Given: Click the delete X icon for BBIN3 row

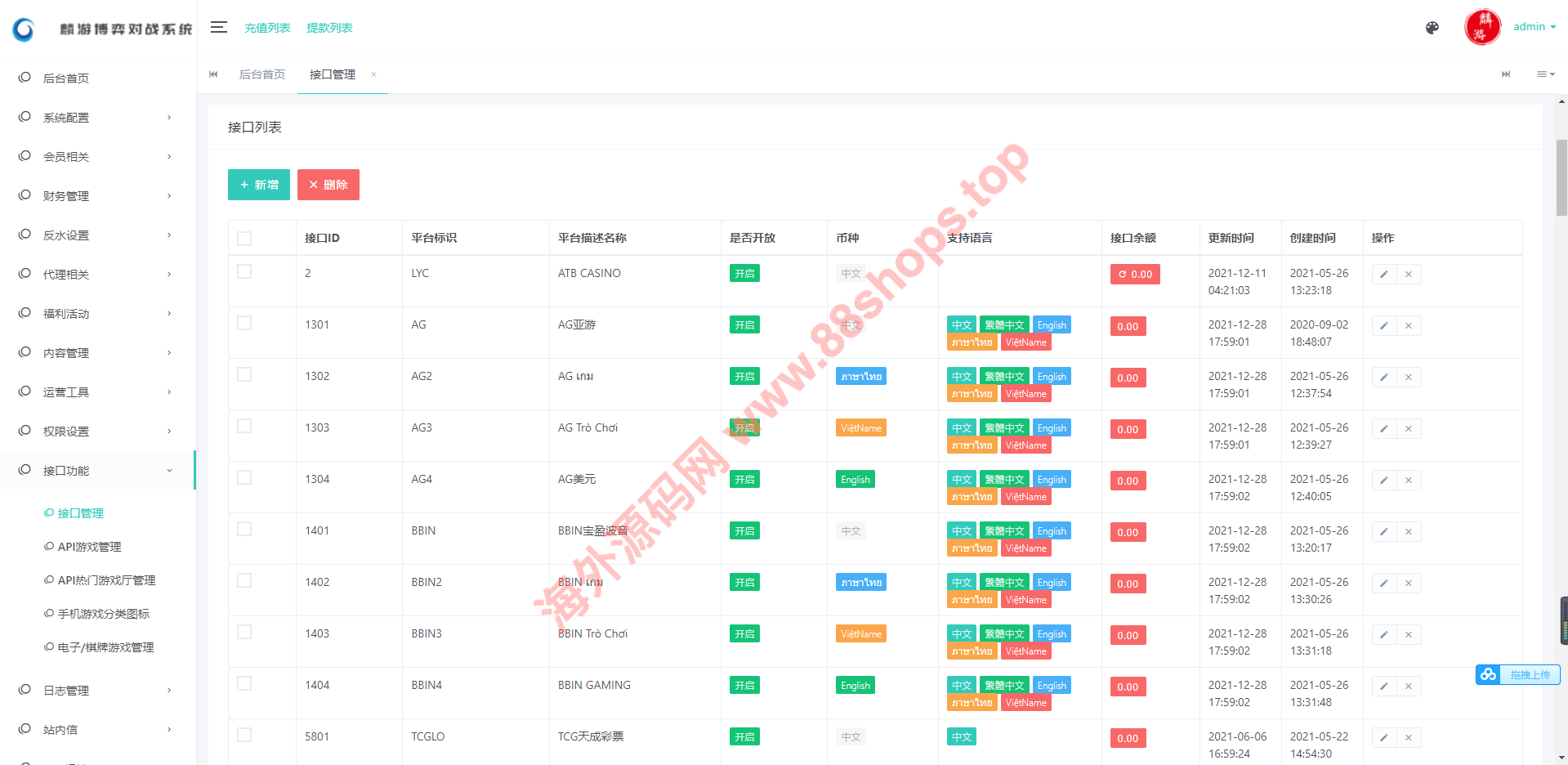Looking at the screenshot, I should coord(1409,635).
